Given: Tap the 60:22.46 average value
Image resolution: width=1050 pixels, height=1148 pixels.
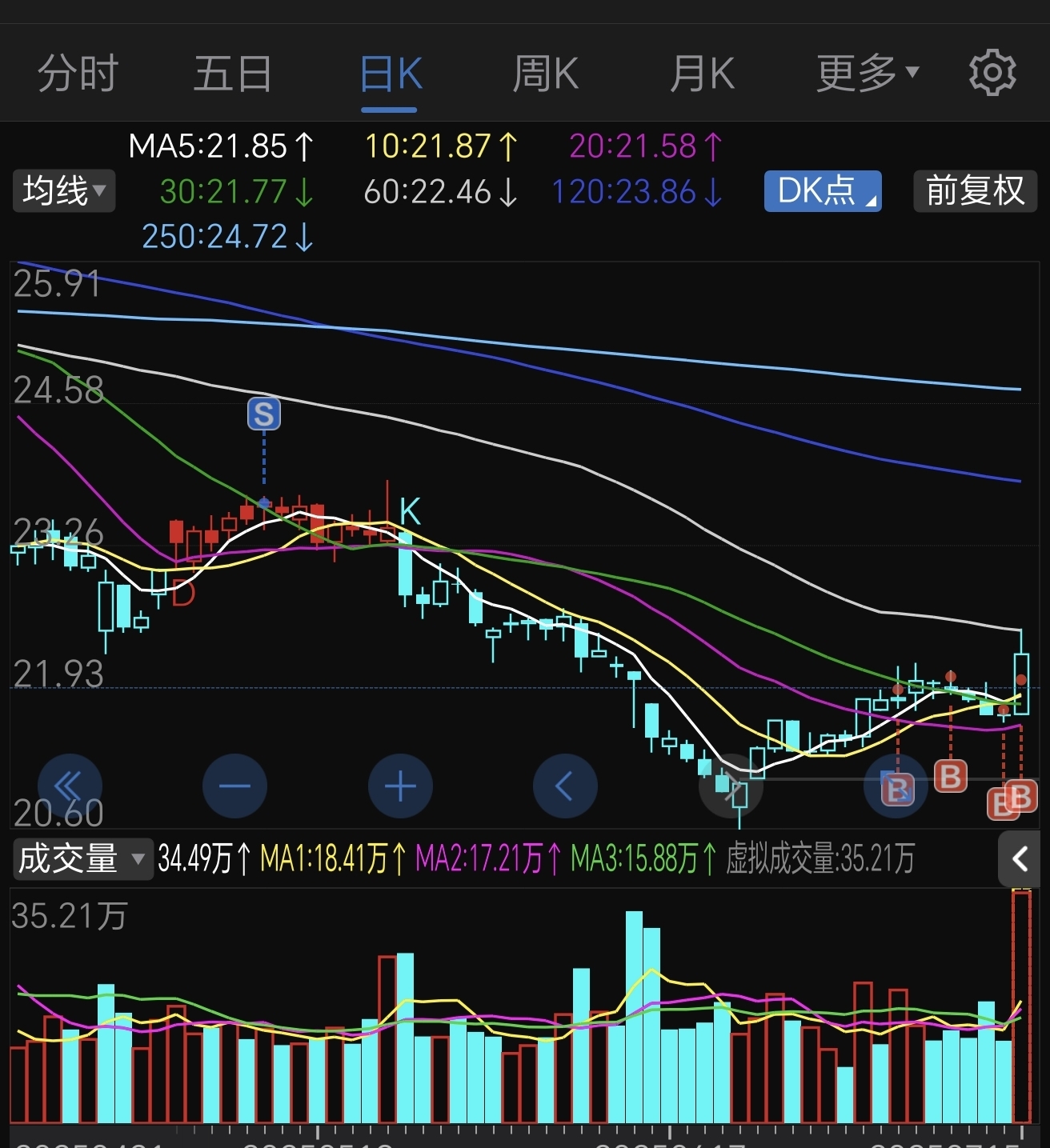Looking at the screenshot, I should (442, 192).
